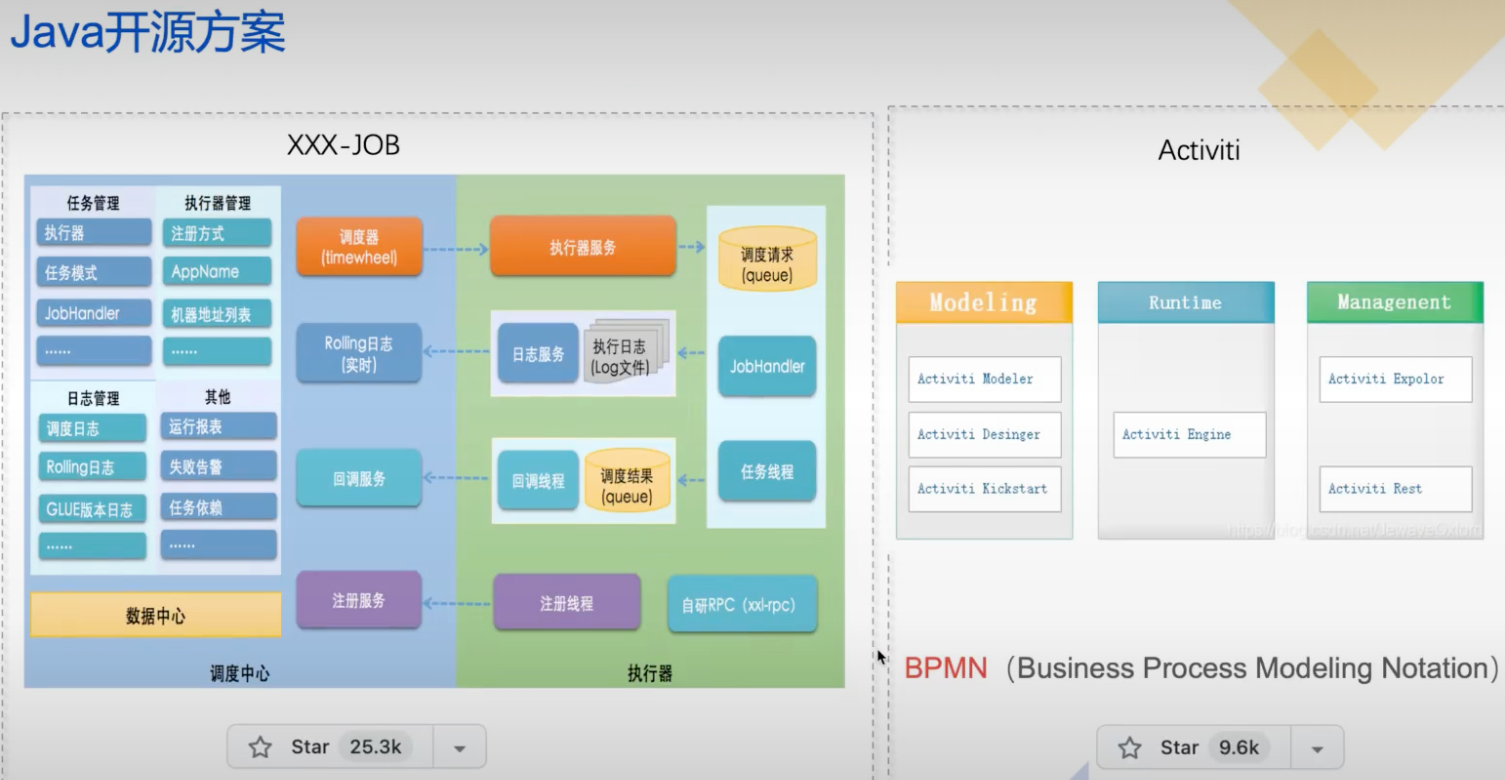Viewport: 1505px width, 780px height.
Task: Click the red BPMN text
Action: click(945, 668)
